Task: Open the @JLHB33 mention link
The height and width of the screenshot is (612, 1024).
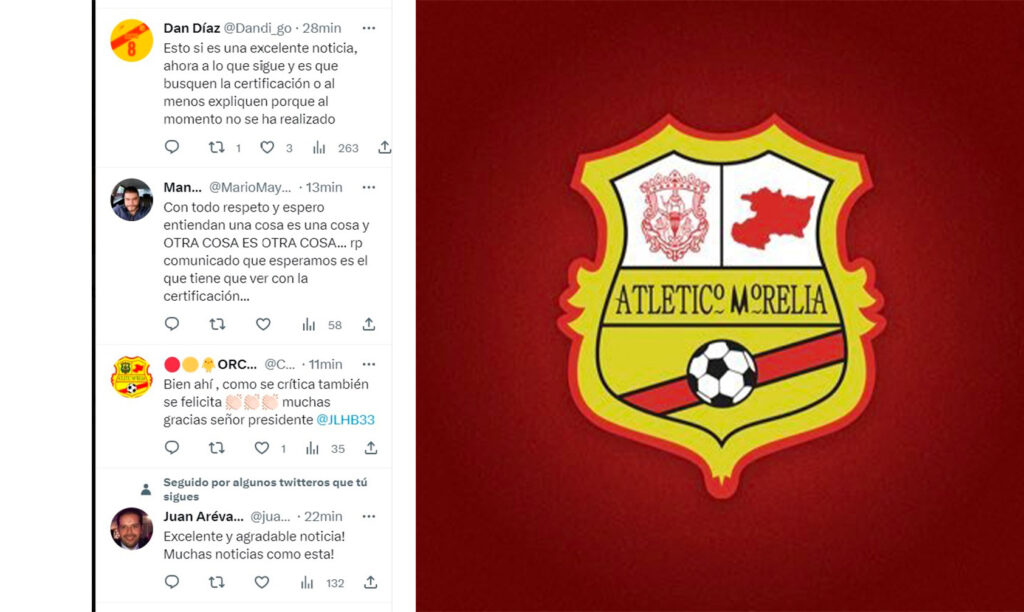Action: [345, 420]
